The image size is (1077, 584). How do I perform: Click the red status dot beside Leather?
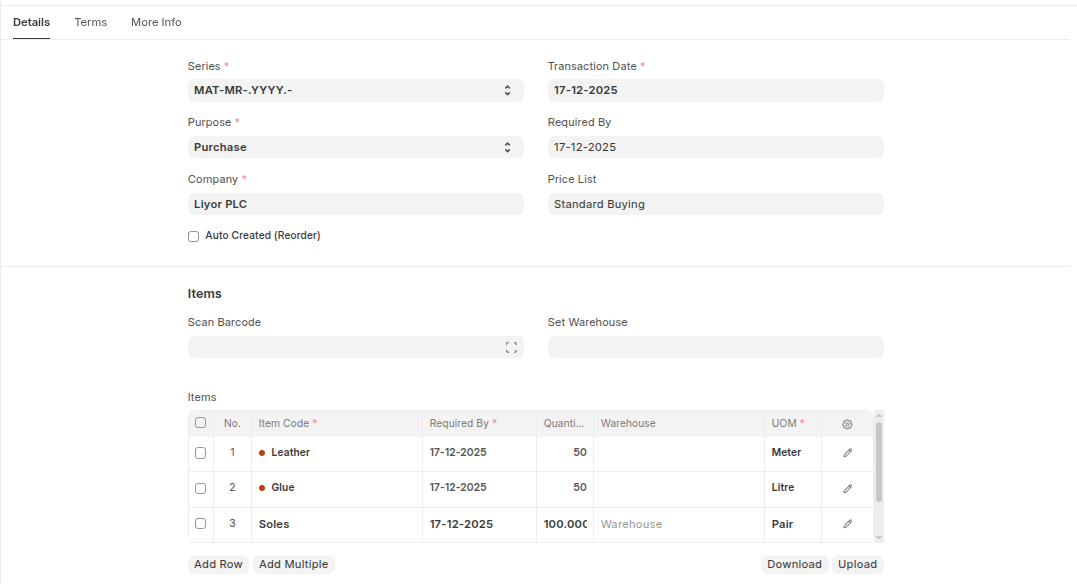coord(262,453)
